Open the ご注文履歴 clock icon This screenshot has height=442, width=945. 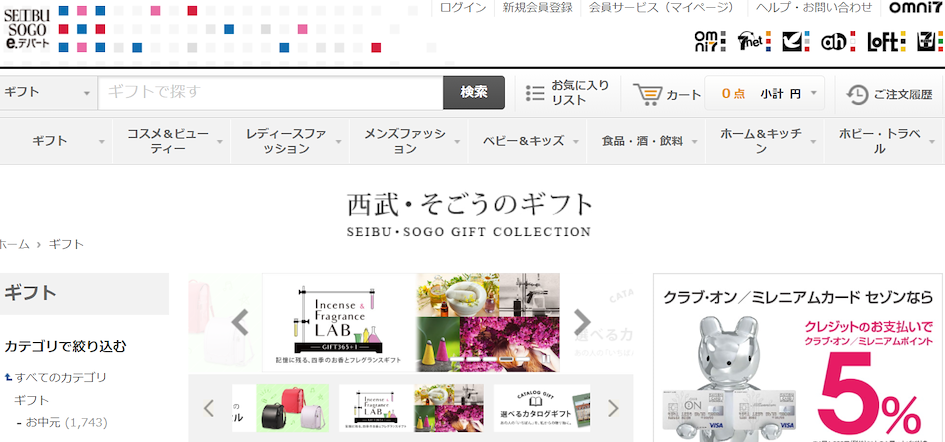[857, 94]
